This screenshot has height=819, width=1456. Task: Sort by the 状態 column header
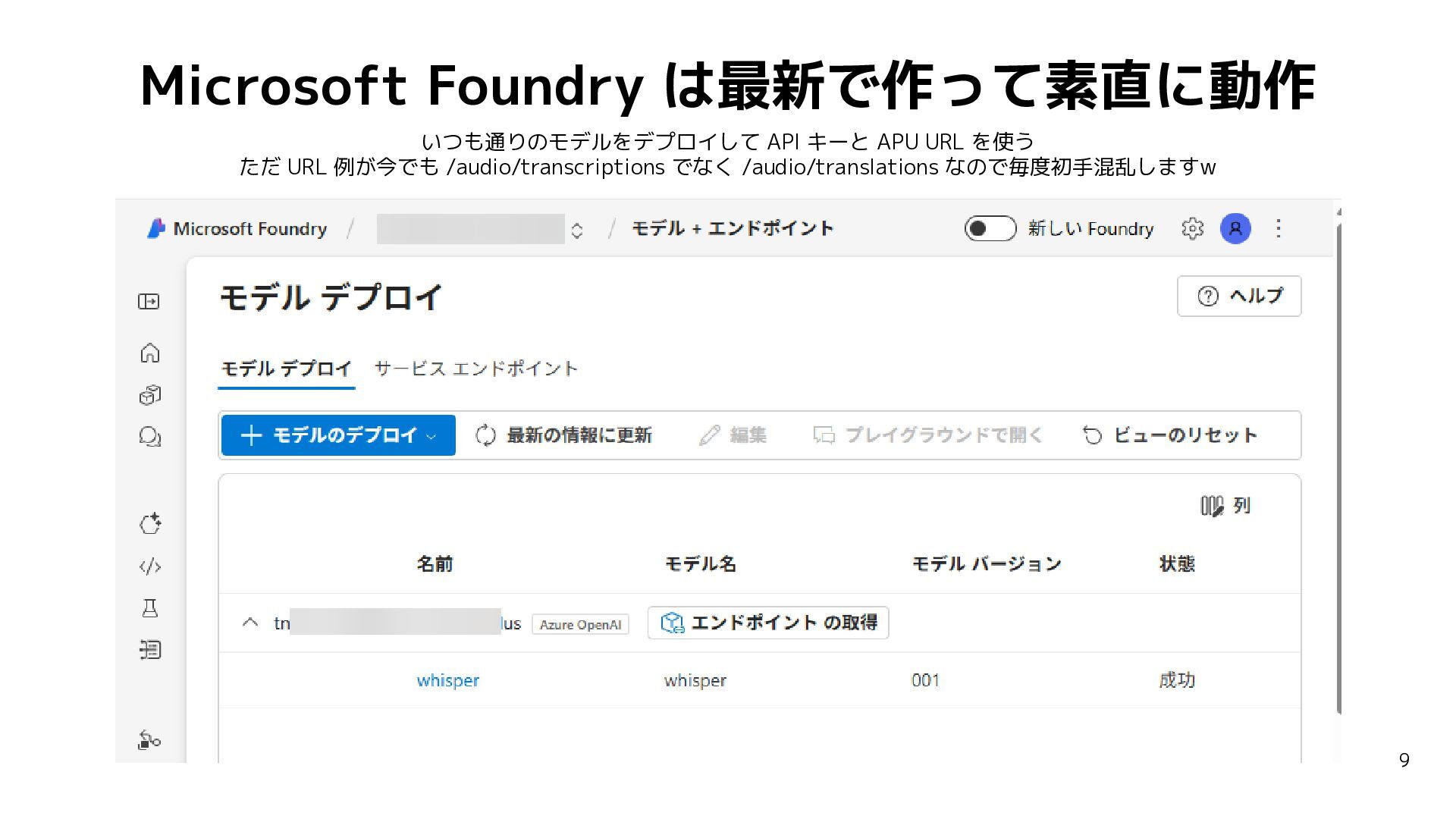point(1177,564)
